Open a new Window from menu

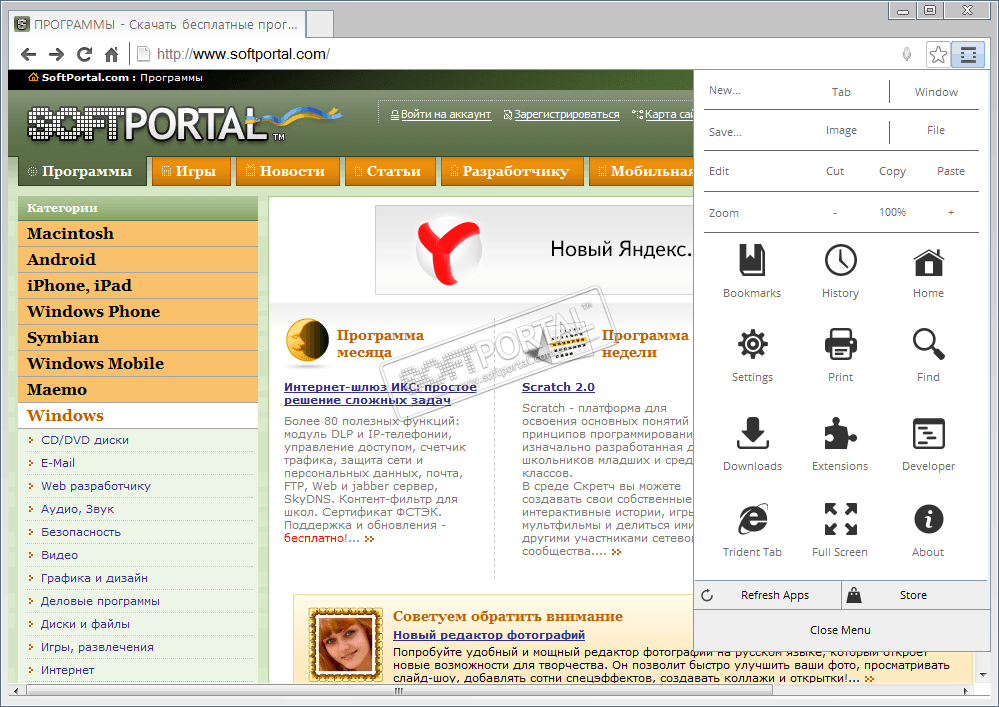point(936,92)
